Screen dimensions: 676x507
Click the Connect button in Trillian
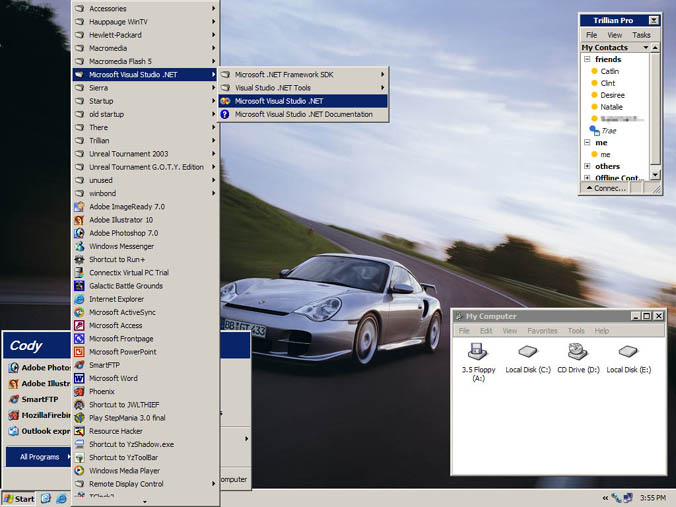click(x=606, y=188)
